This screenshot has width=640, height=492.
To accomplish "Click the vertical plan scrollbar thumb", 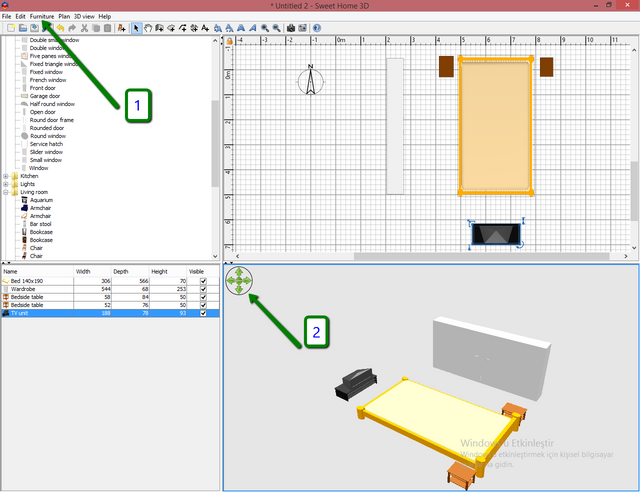I will tap(634, 191).
